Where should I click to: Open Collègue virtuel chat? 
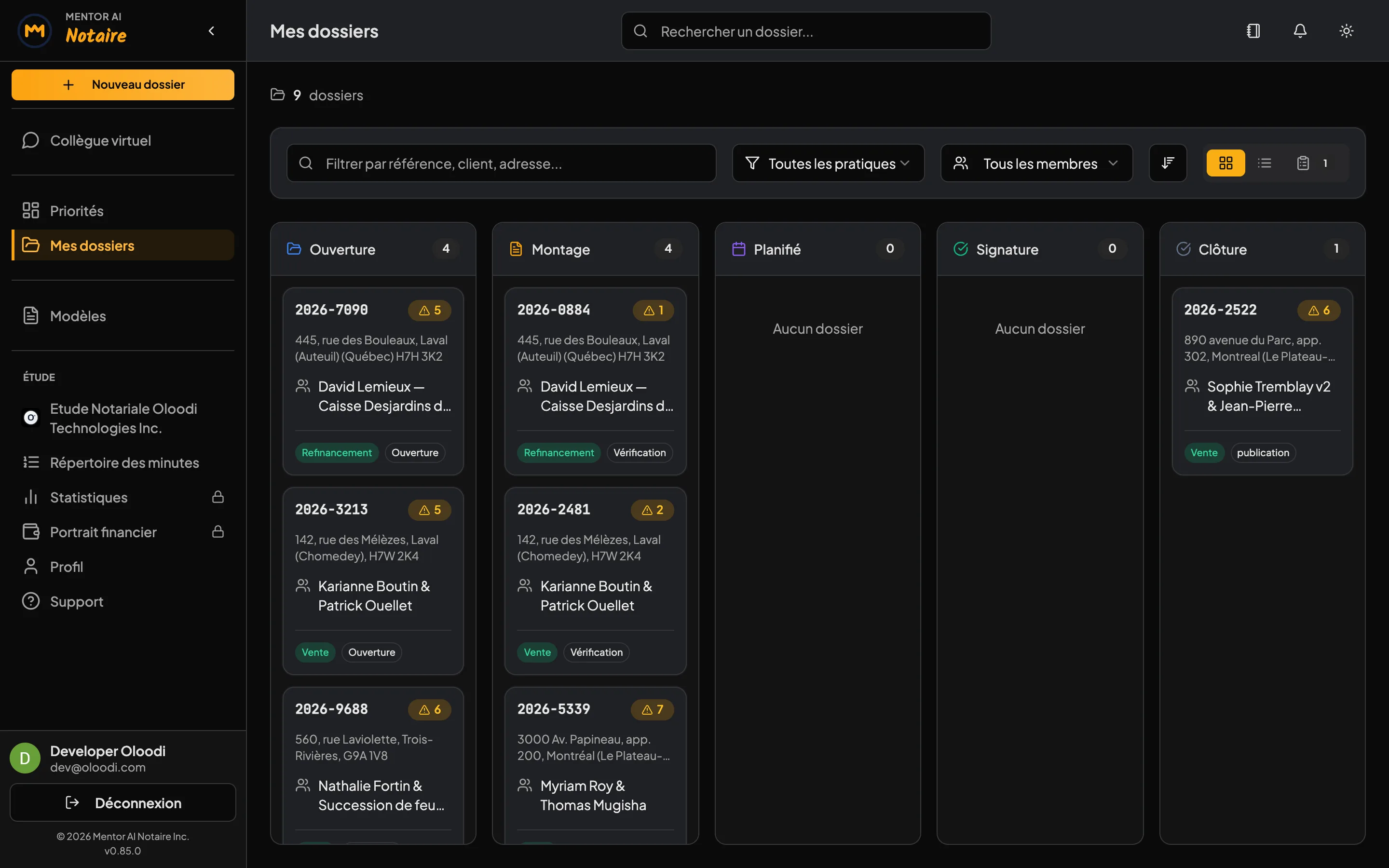(x=123, y=141)
